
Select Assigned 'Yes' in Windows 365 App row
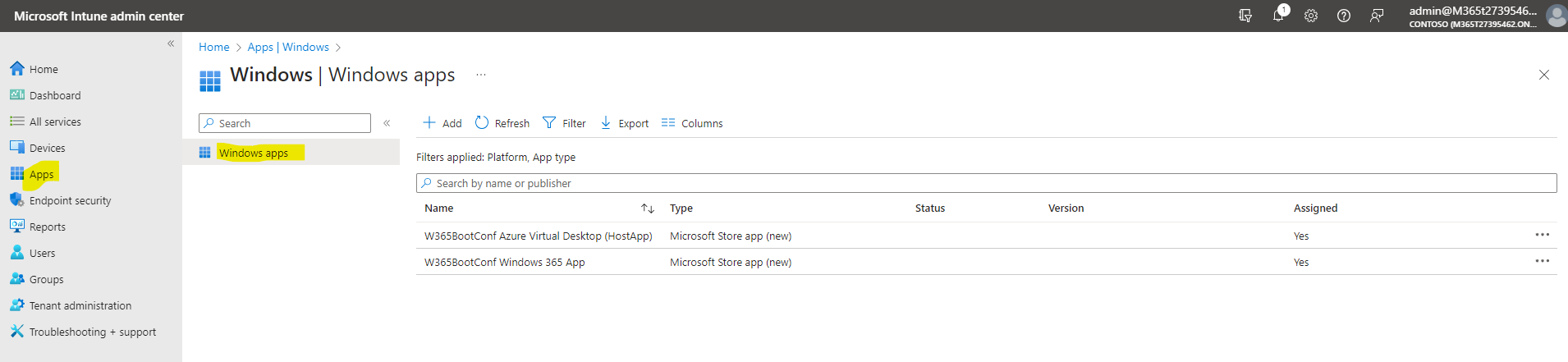pyautogui.click(x=1301, y=262)
